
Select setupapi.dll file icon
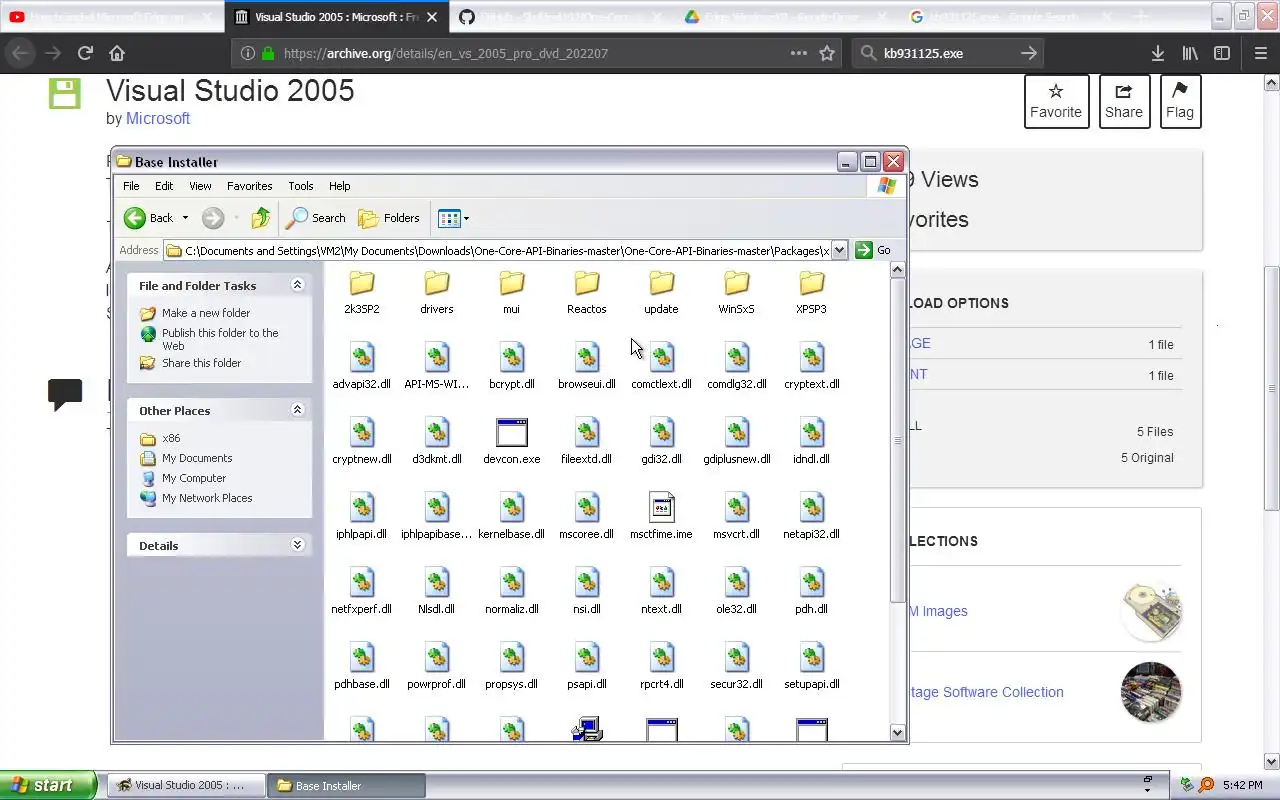tap(811, 658)
